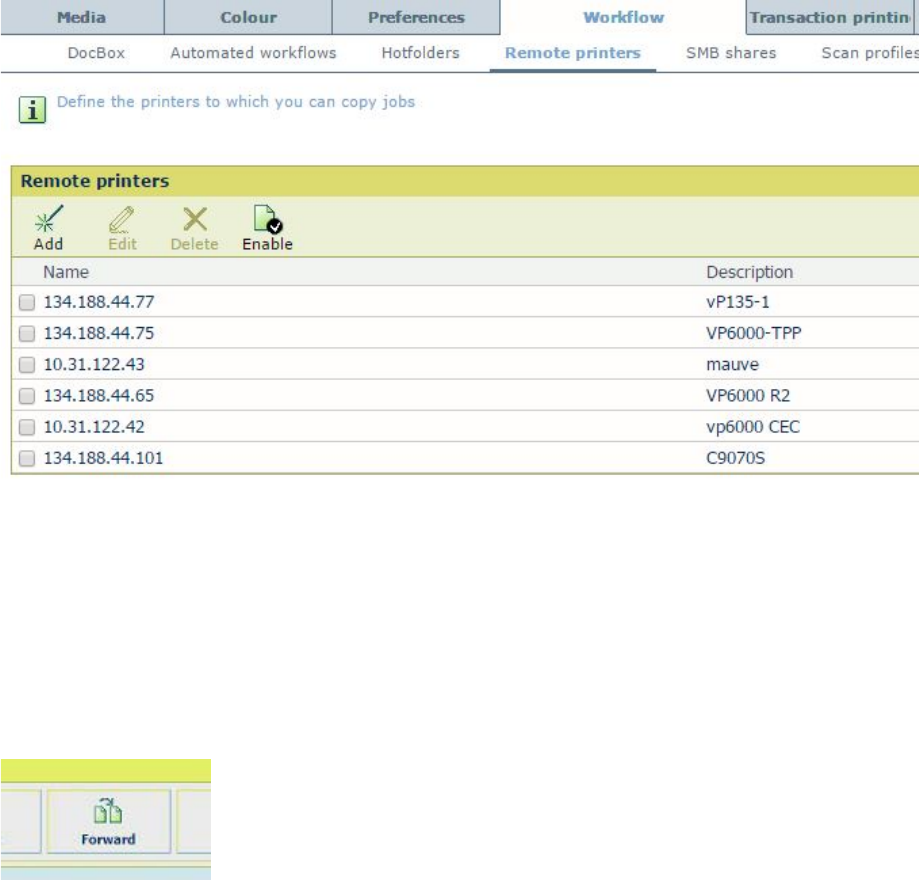Toggle the checkbox for 10.31.122.42
Viewport: 919px width, 880px height.
tap(26, 427)
